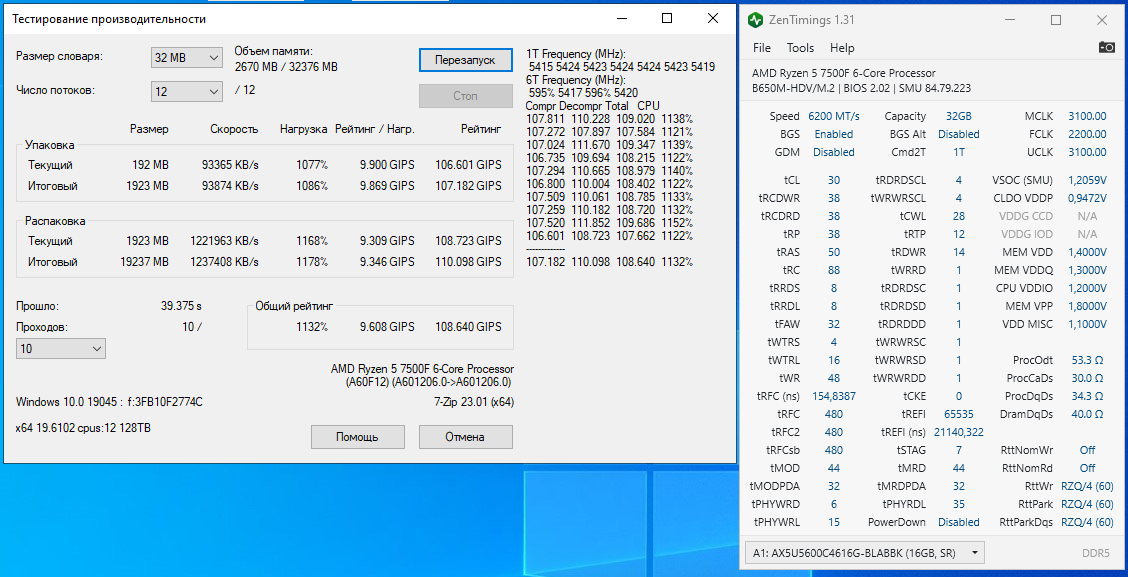The width and height of the screenshot is (1128, 577).
Task: Click the tRFC (ns) value 154,8387
Action: click(834, 396)
